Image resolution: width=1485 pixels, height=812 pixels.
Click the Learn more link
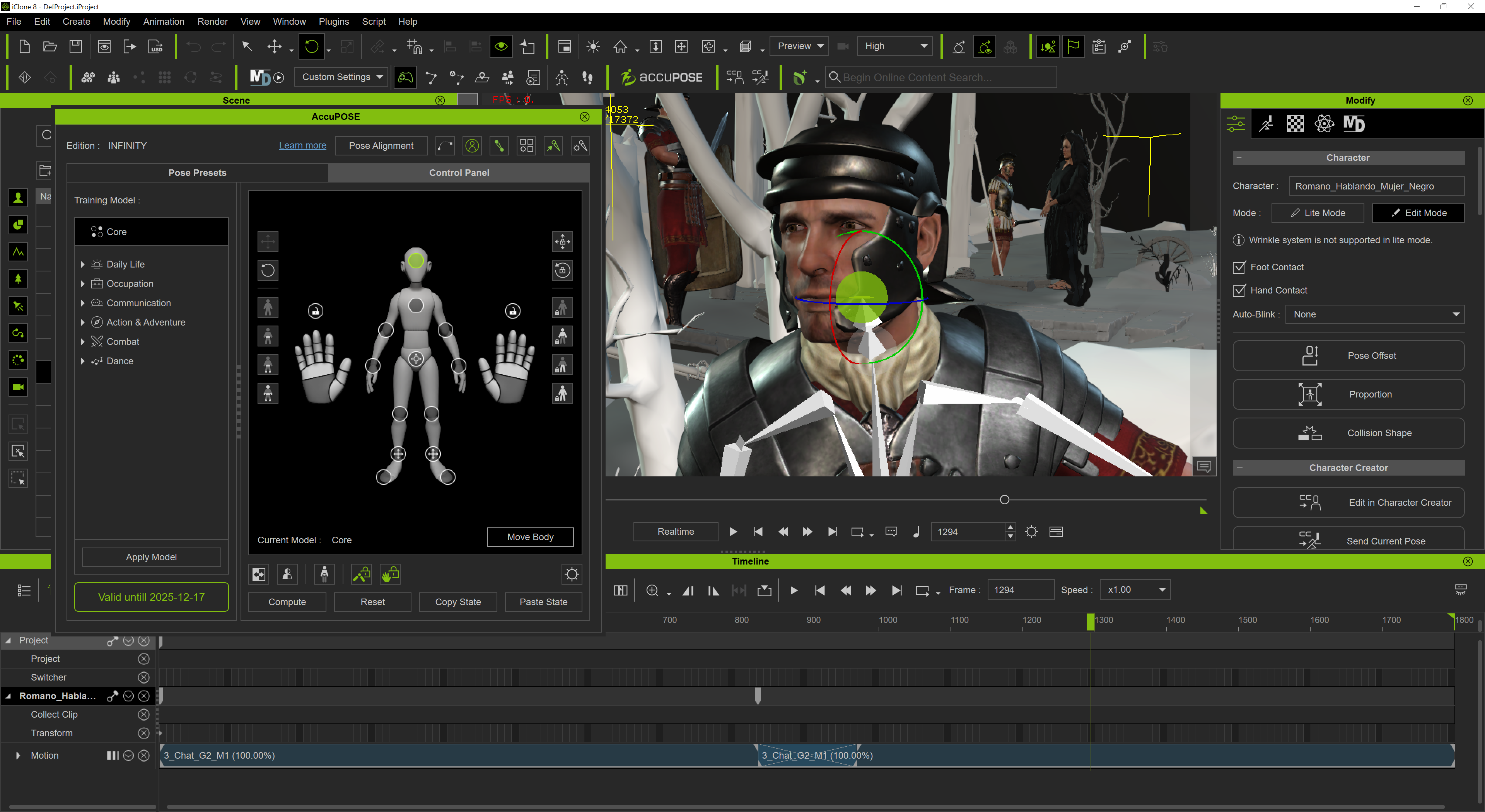[303, 146]
